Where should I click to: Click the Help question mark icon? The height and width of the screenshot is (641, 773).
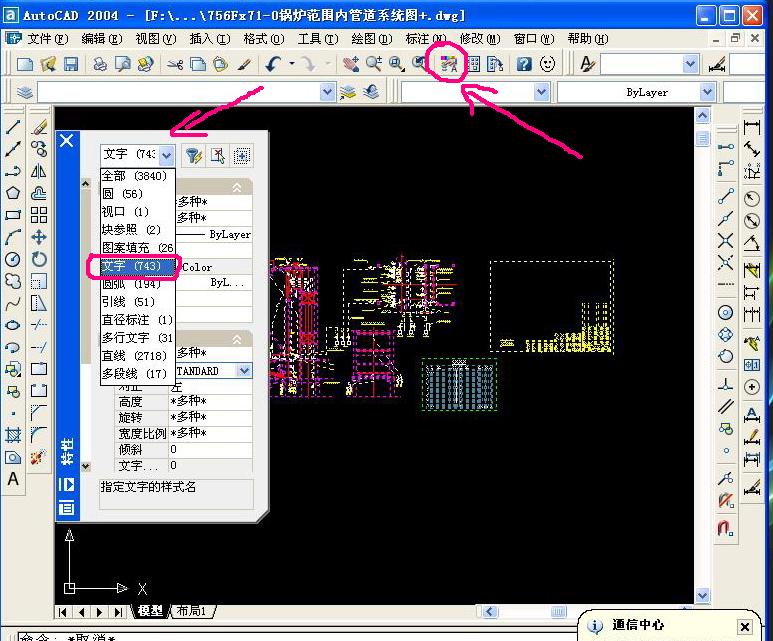(524, 64)
